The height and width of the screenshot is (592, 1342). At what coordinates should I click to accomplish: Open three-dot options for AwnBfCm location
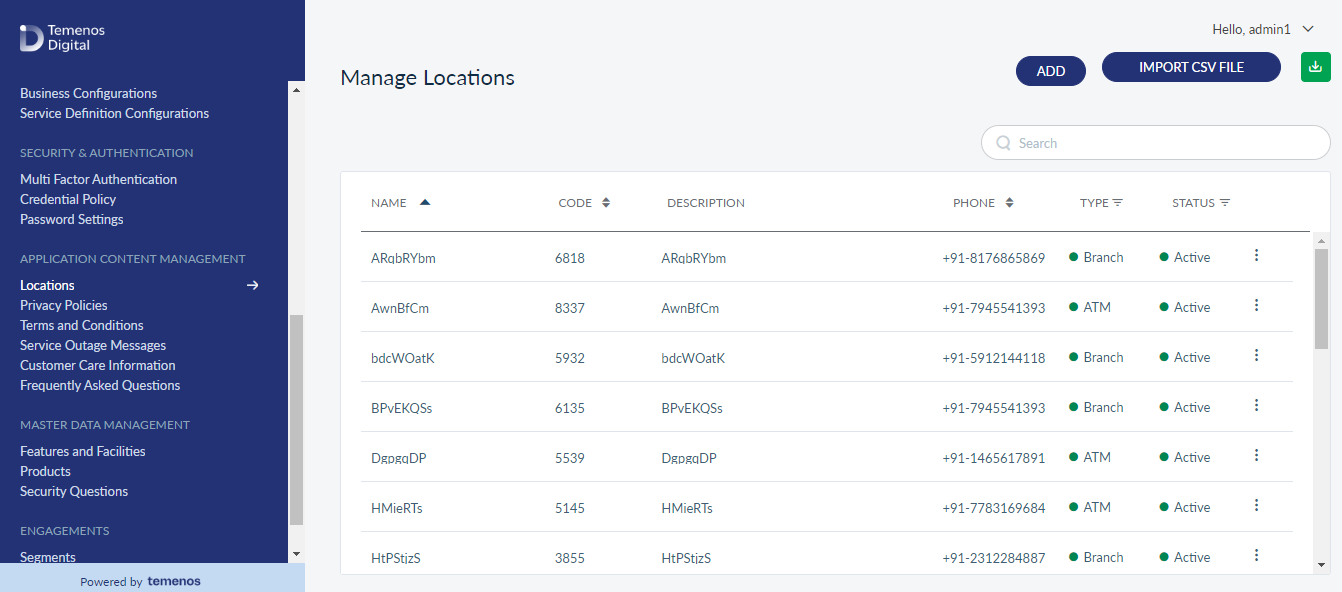(1256, 305)
